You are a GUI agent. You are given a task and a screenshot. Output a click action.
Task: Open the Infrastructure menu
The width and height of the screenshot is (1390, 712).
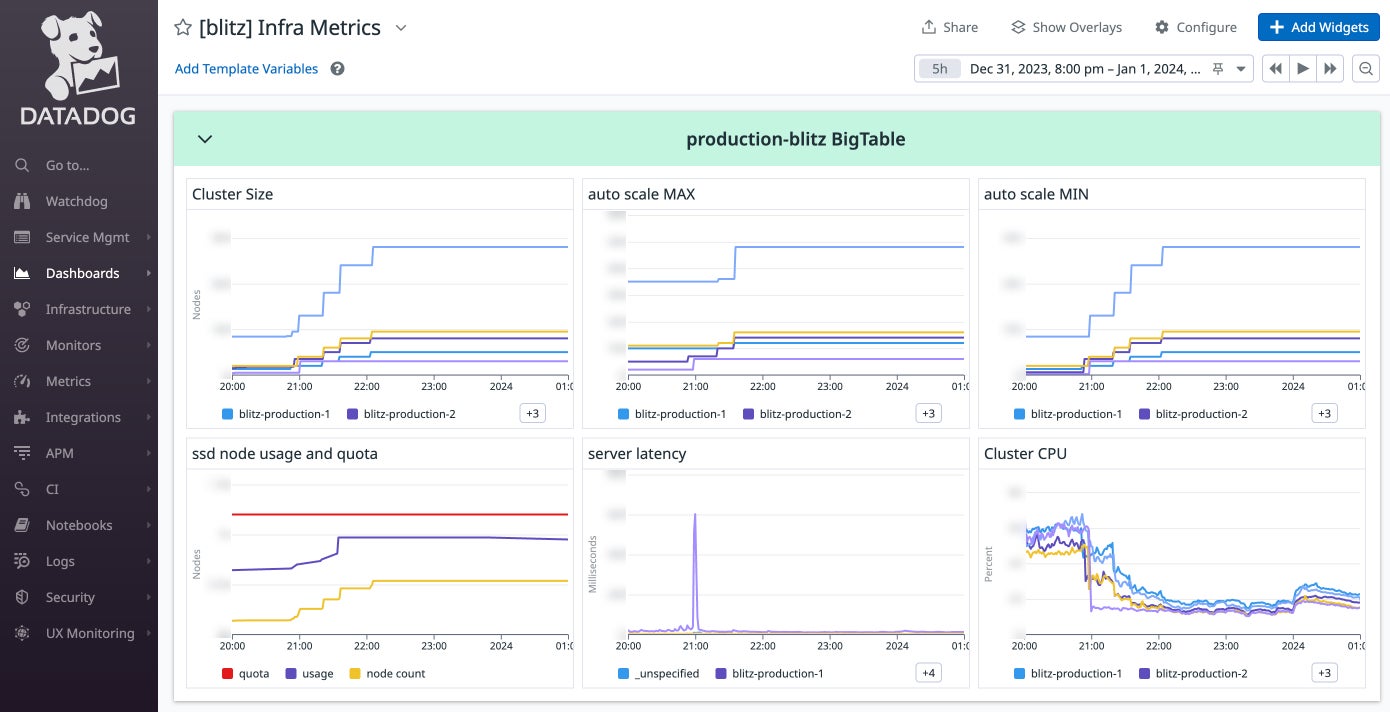88,309
